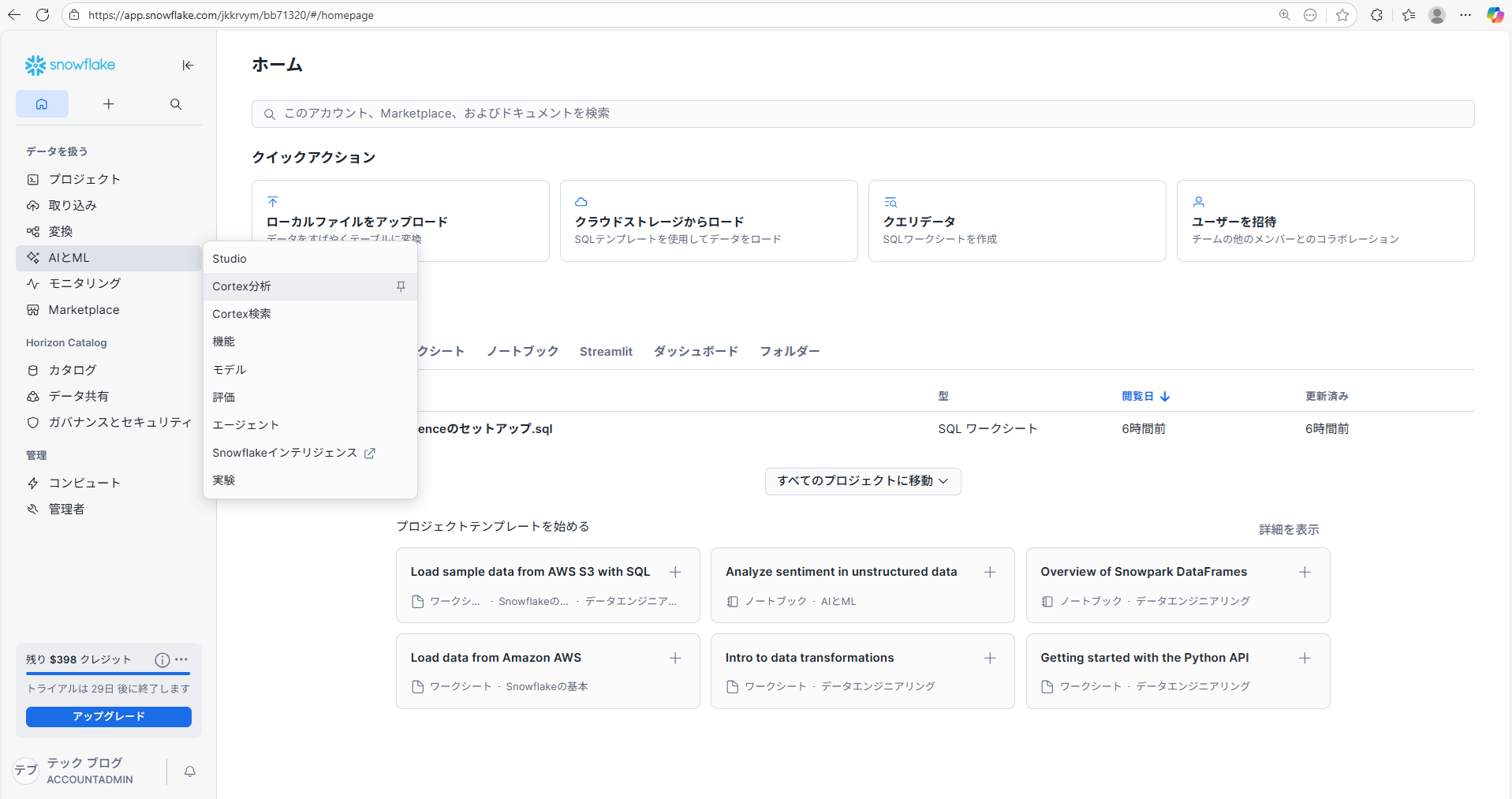This screenshot has height=799, width=1512.
Task: Switch to the ノートブック tab
Action: [x=522, y=351]
